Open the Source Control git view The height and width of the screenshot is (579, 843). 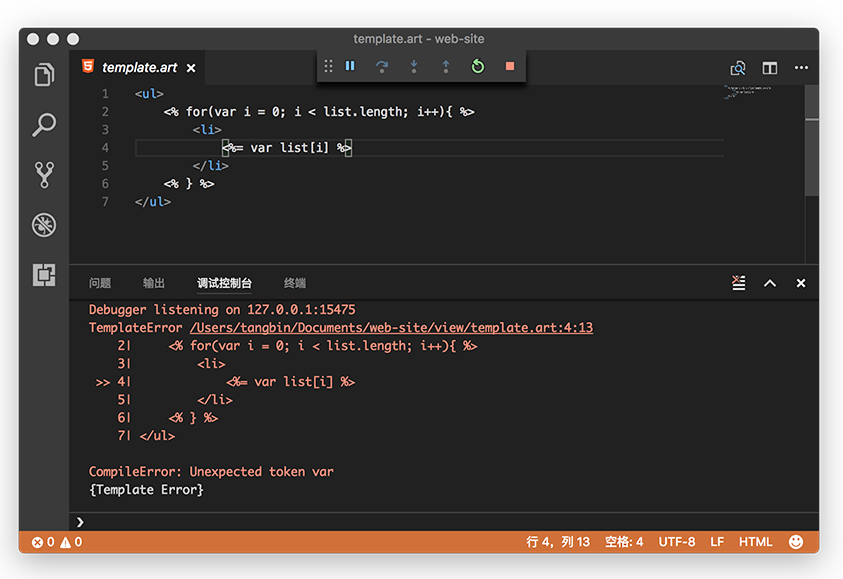[44, 175]
